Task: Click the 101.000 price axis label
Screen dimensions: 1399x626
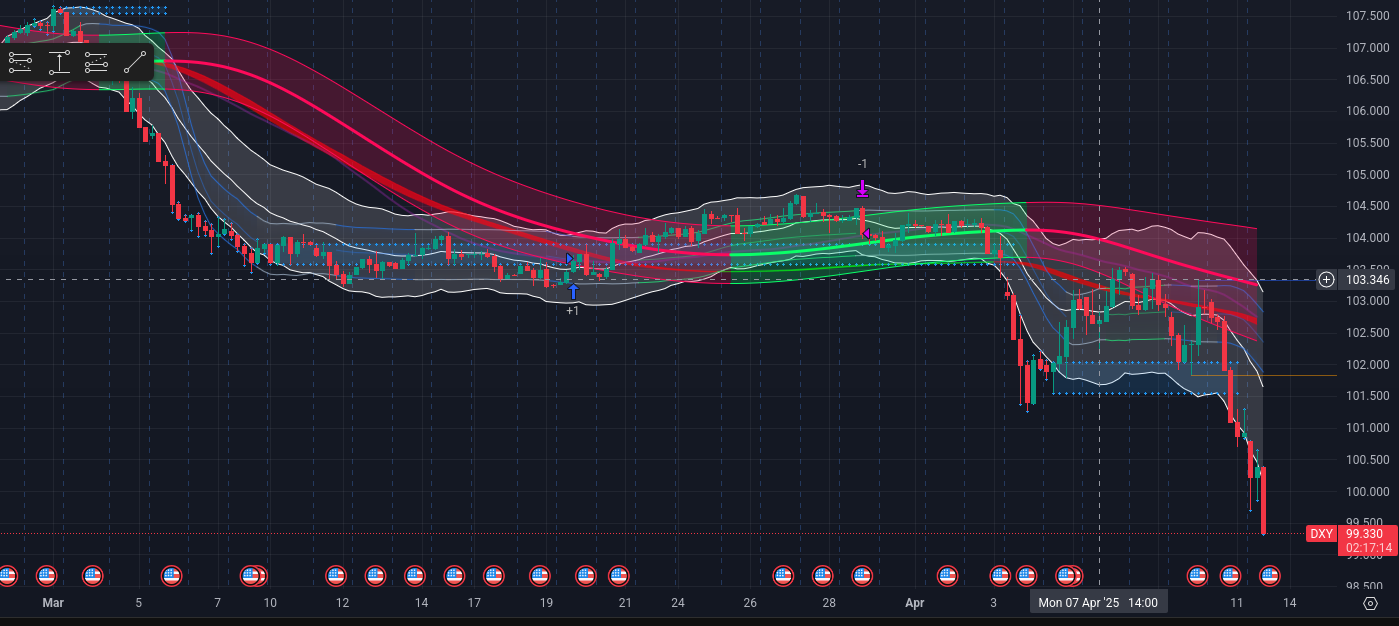Action: tap(1366, 428)
